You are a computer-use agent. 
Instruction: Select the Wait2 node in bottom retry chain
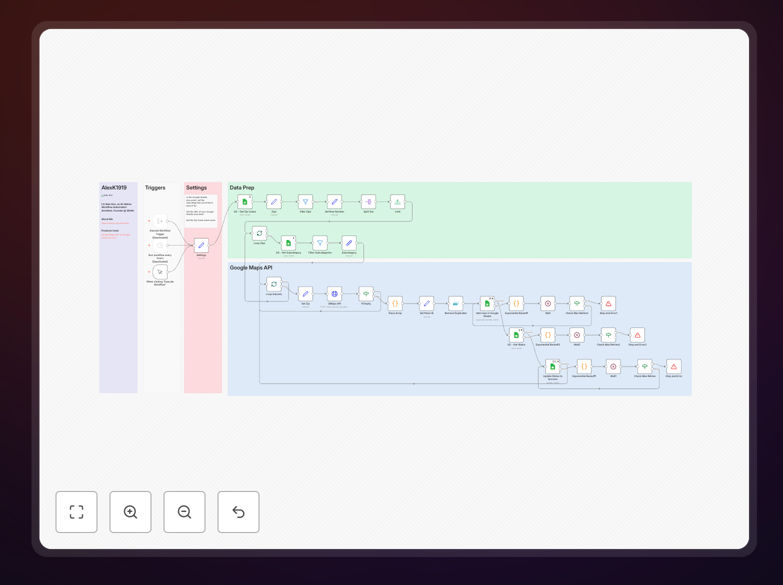click(613, 366)
